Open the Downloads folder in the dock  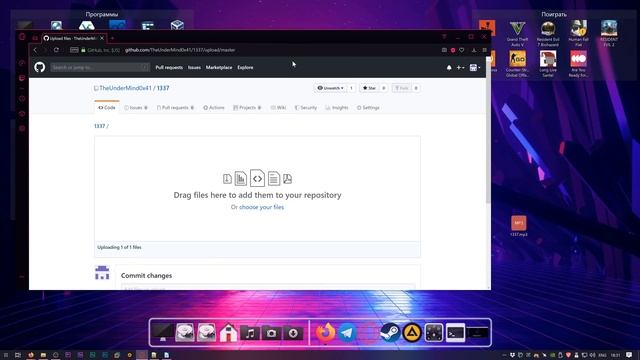293,333
